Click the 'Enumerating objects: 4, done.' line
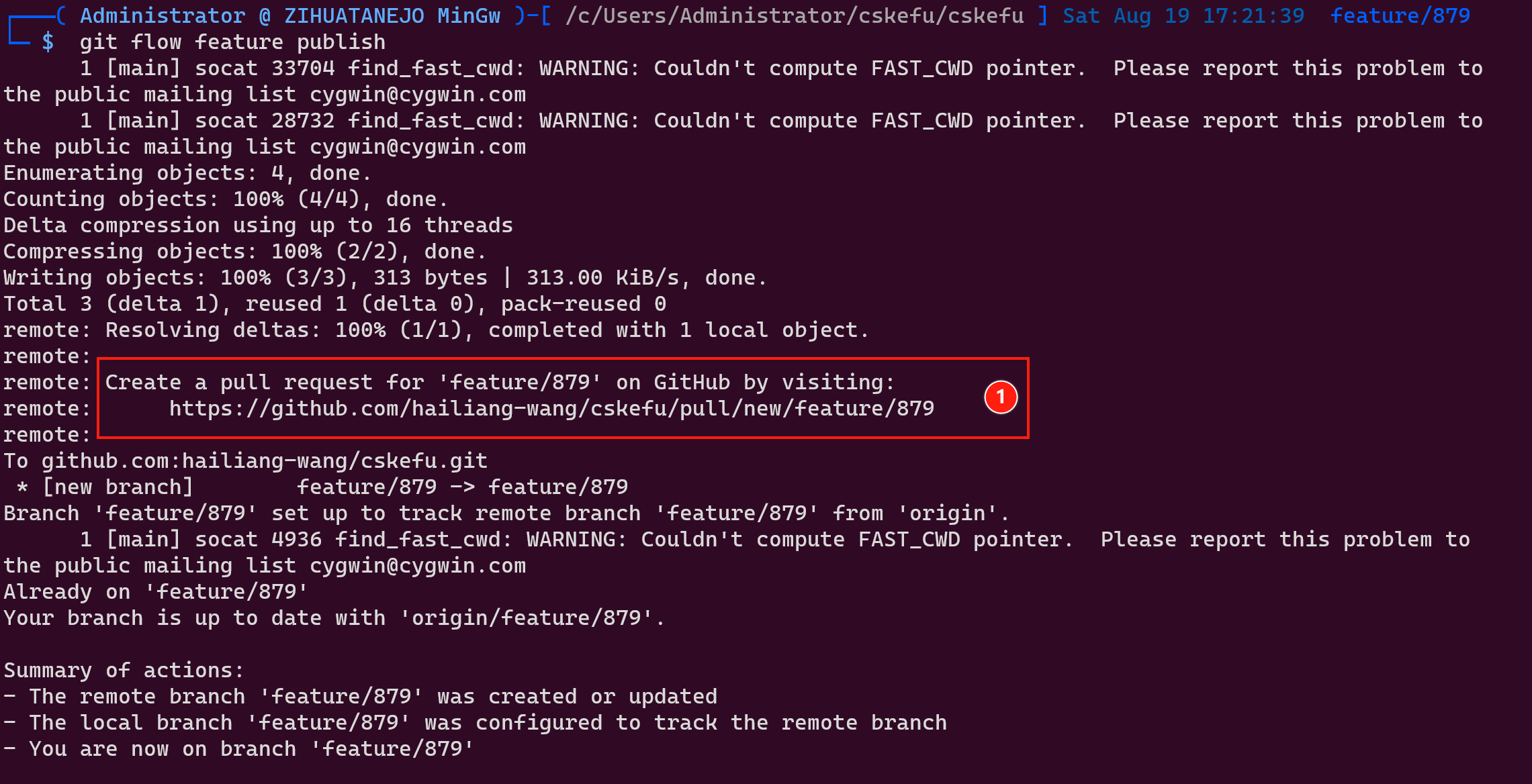Screen dimensions: 1532x784 click(187, 173)
